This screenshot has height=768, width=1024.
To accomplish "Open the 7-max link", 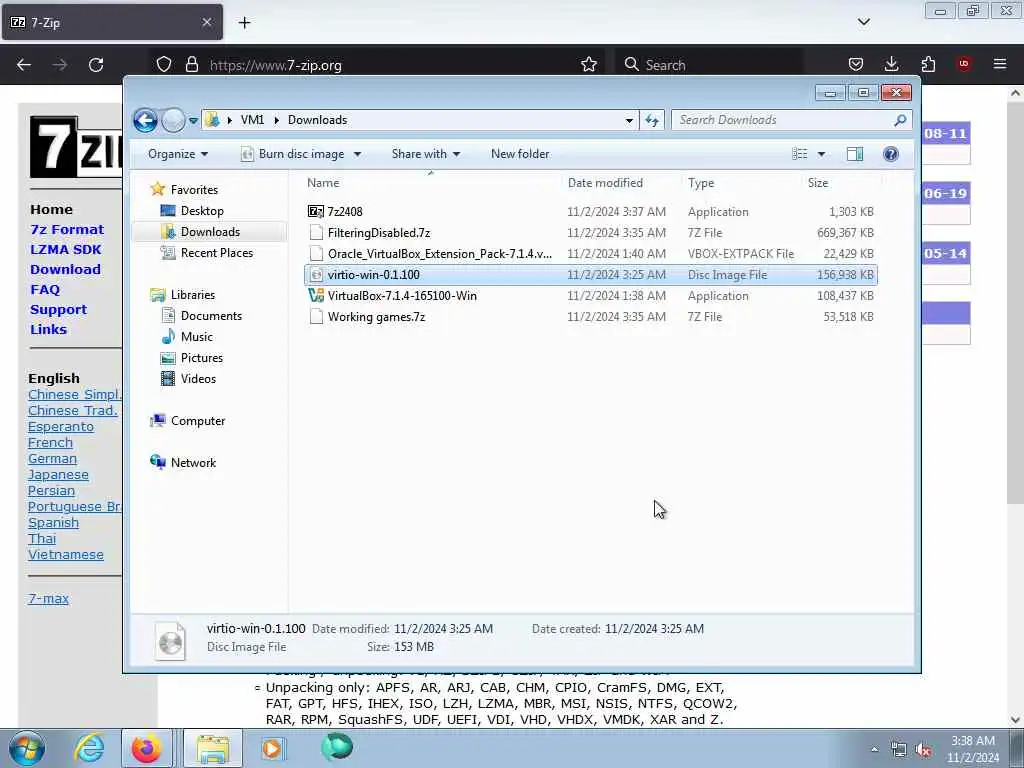I will [x=48, y=598].
